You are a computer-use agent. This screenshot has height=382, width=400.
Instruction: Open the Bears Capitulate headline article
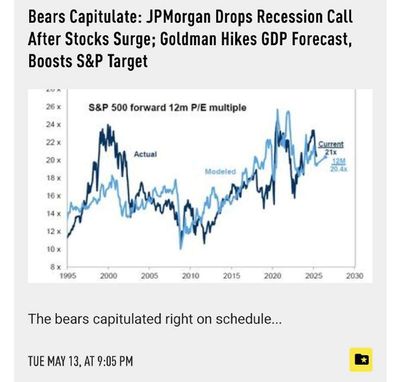[x=190, y=39]
